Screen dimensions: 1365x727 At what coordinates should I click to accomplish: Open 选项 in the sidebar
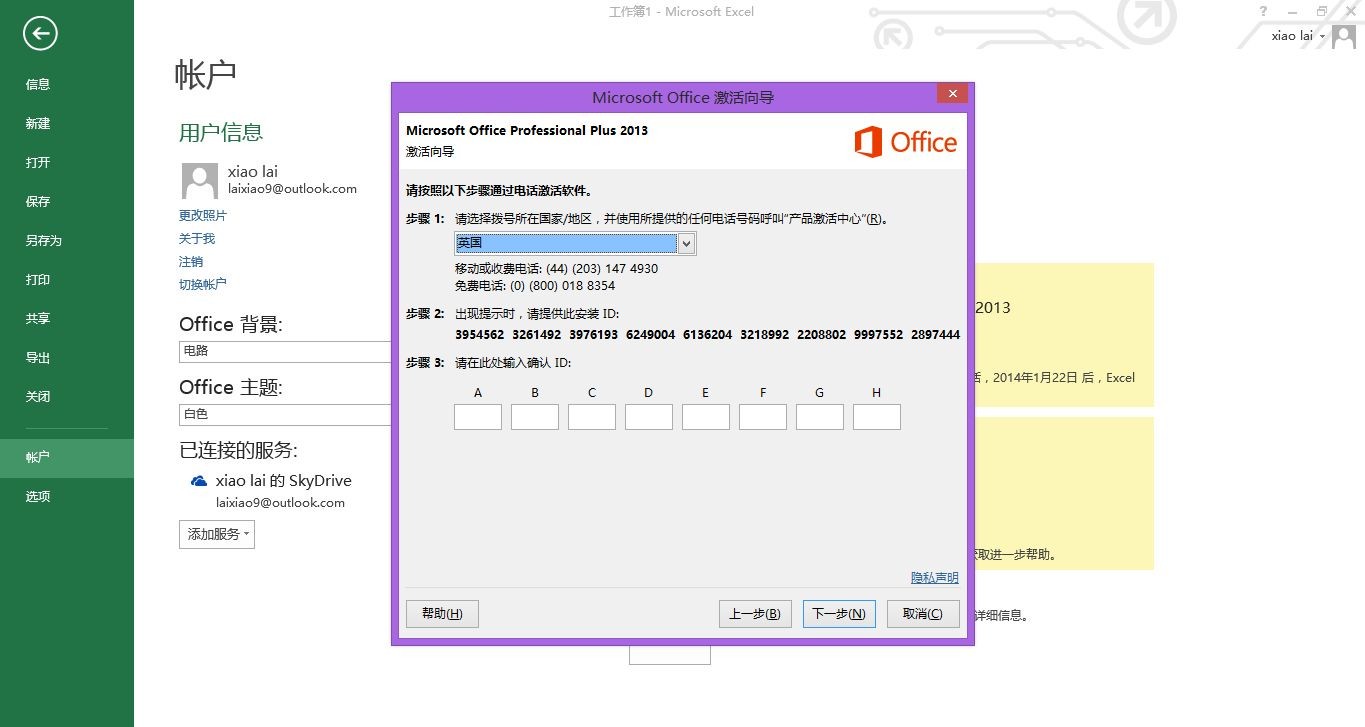(x=67, y=497)
